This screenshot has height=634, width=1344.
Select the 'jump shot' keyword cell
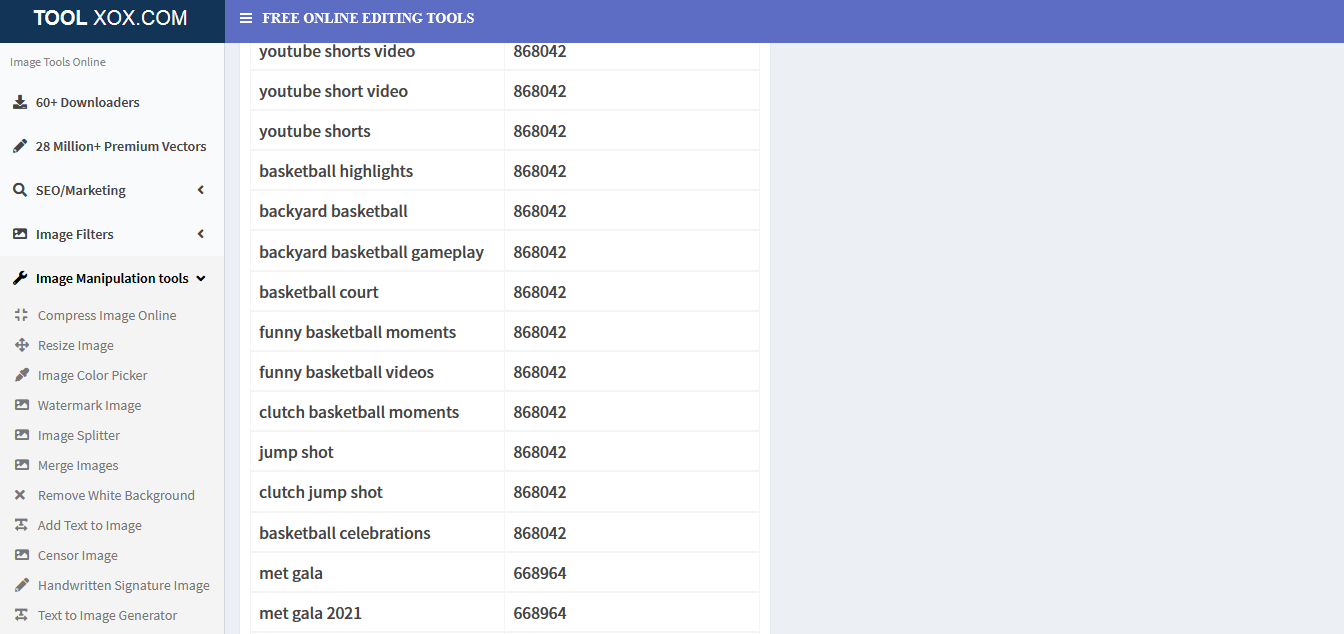click(x=378, y=452)
